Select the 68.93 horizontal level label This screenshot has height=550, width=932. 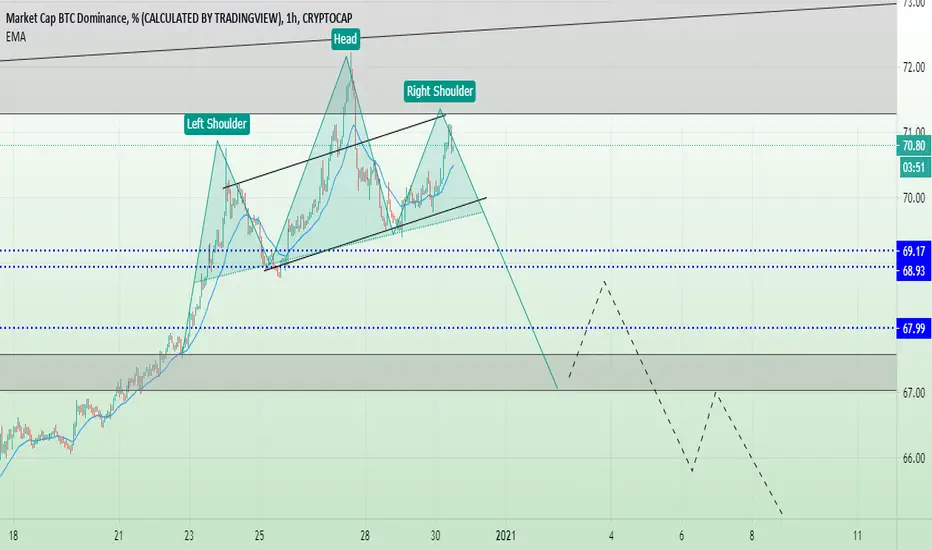click(x=914, y=271)
